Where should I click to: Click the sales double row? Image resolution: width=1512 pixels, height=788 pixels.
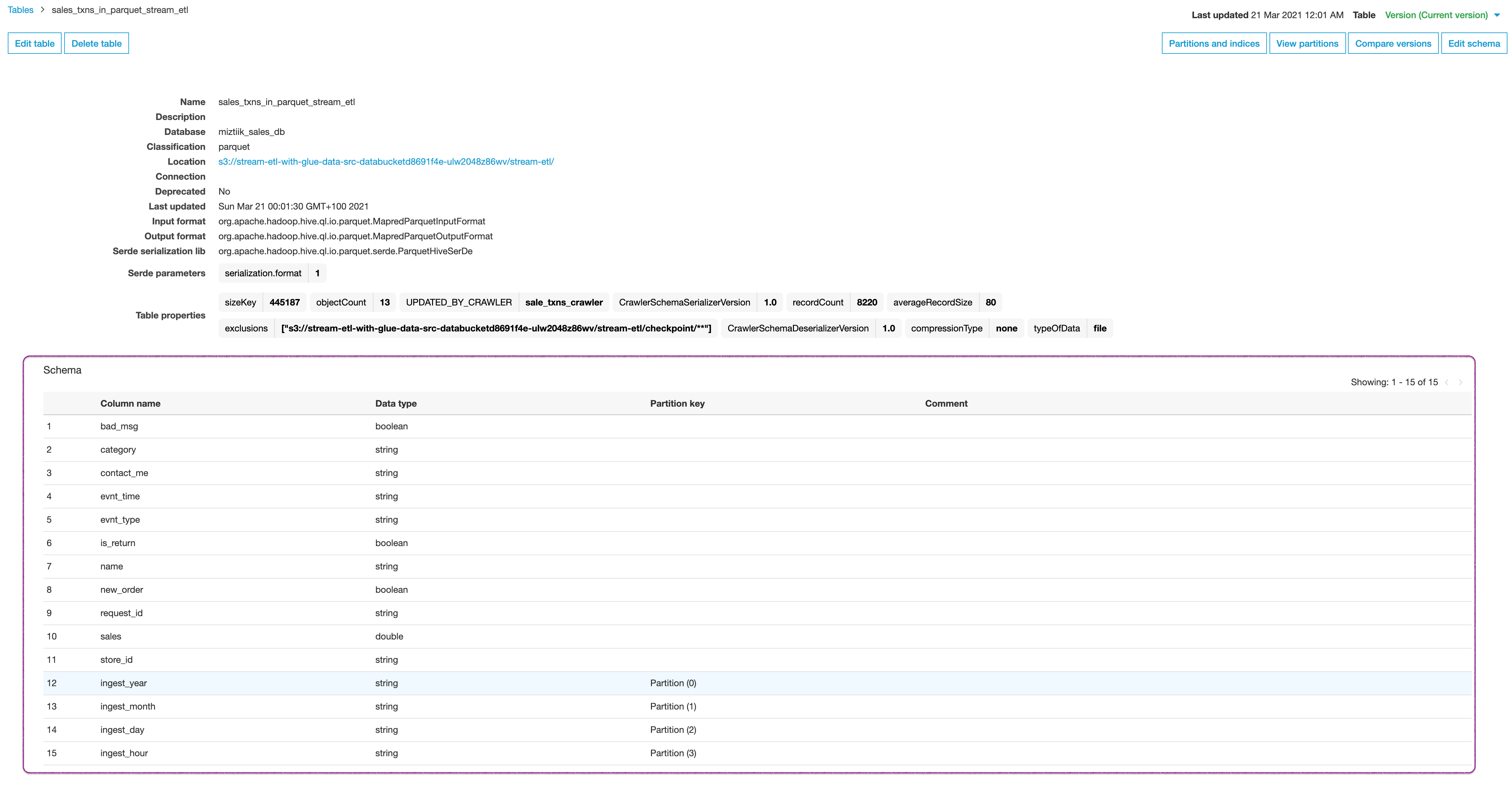pos(110,637)
